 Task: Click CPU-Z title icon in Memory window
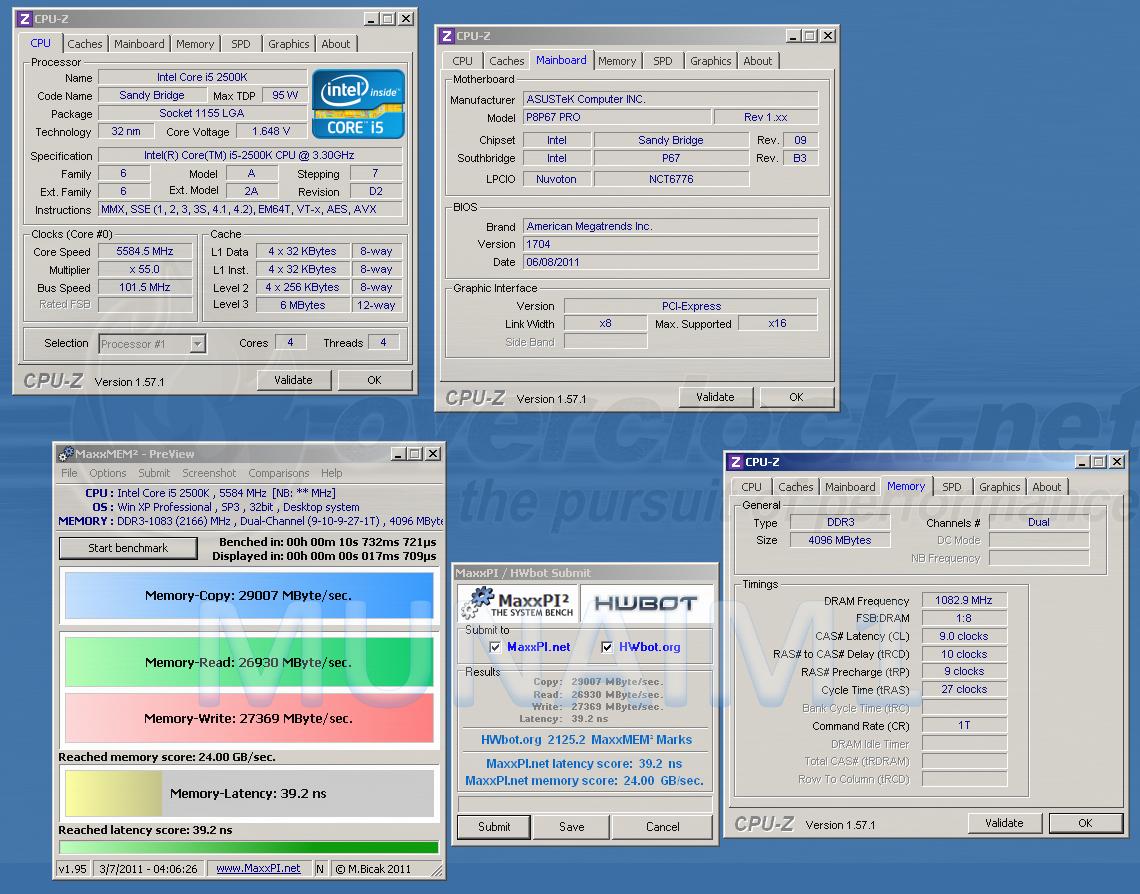coord(736,462)
